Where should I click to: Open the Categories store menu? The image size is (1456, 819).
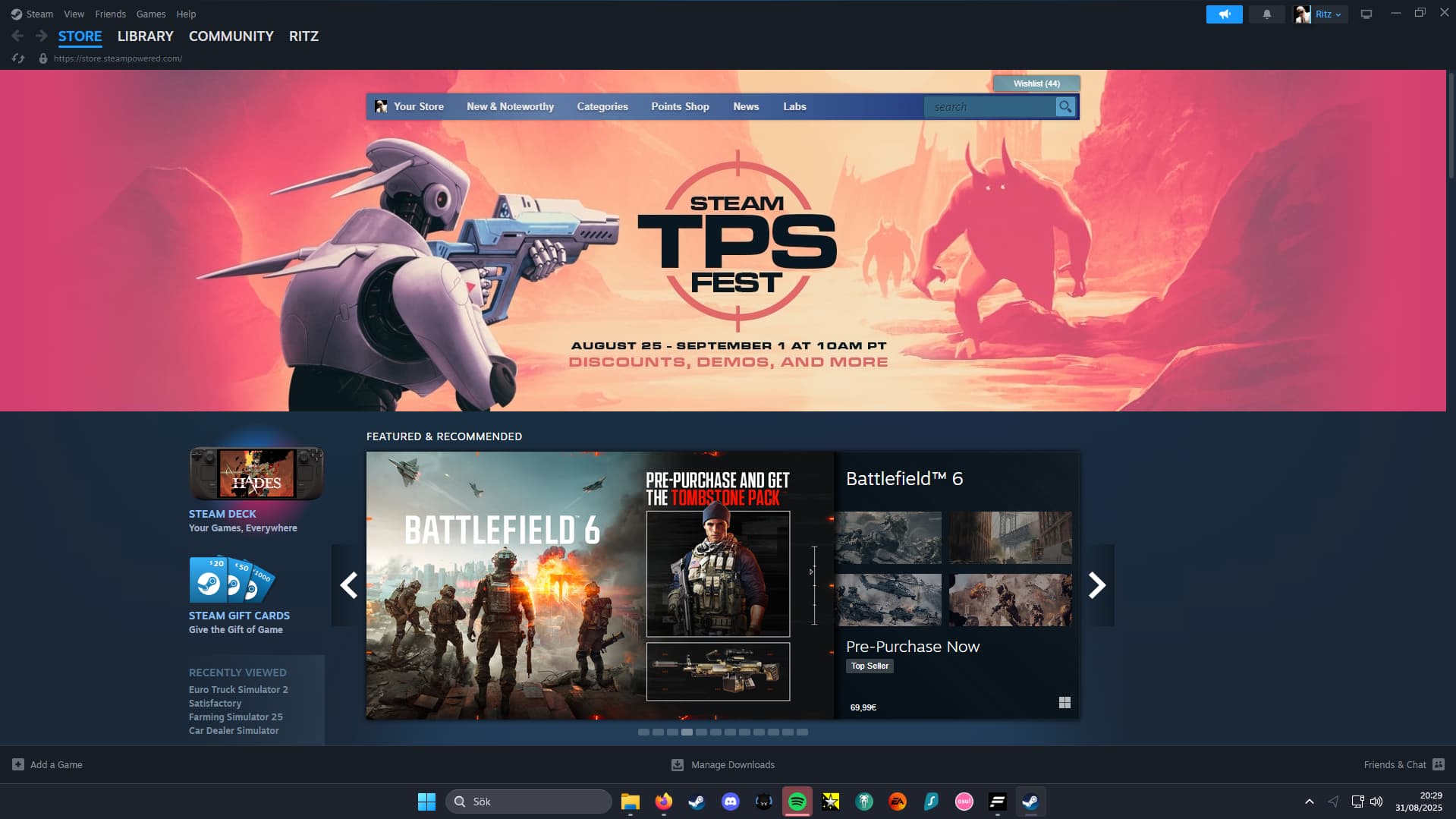click(602, 107)
